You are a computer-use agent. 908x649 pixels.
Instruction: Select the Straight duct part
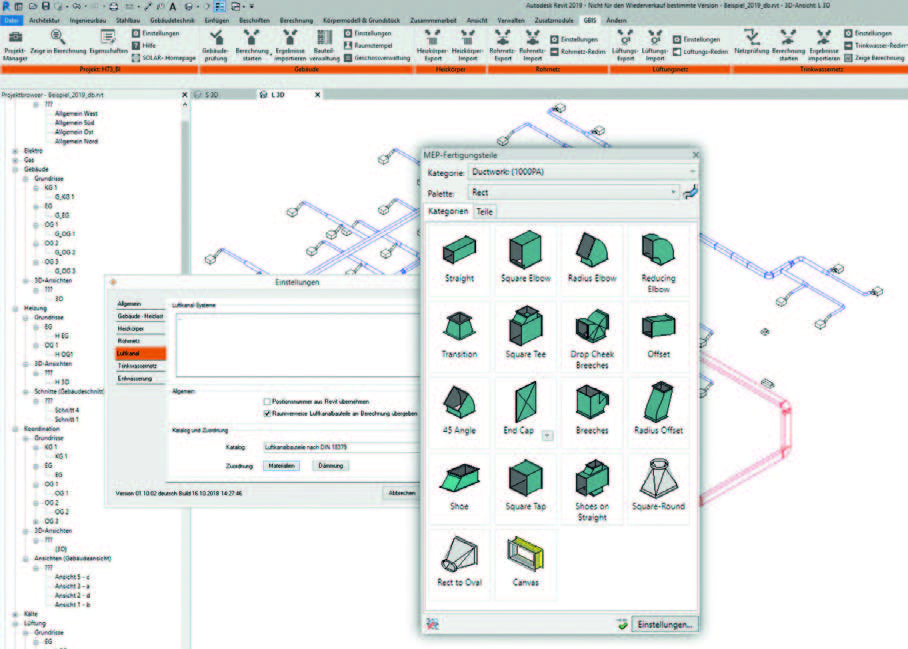tap(459, 259)
